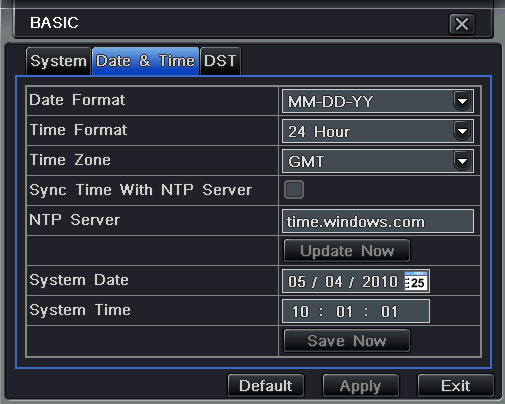Image resolution: width=505 pixels, height=404 pixels.
Task: Expand the Date Format dropdown arrow
Action: 462,101
